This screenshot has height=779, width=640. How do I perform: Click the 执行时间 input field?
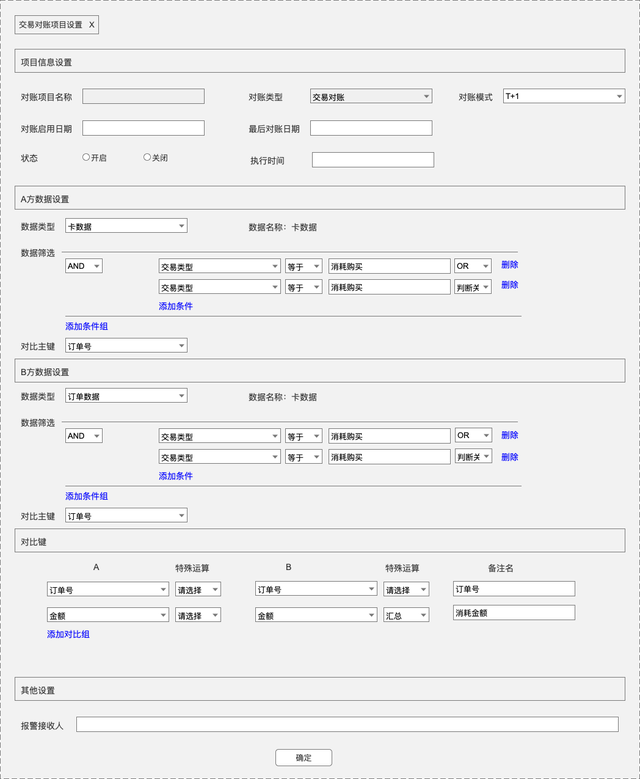pyautogui.click(x=373, y=160)
